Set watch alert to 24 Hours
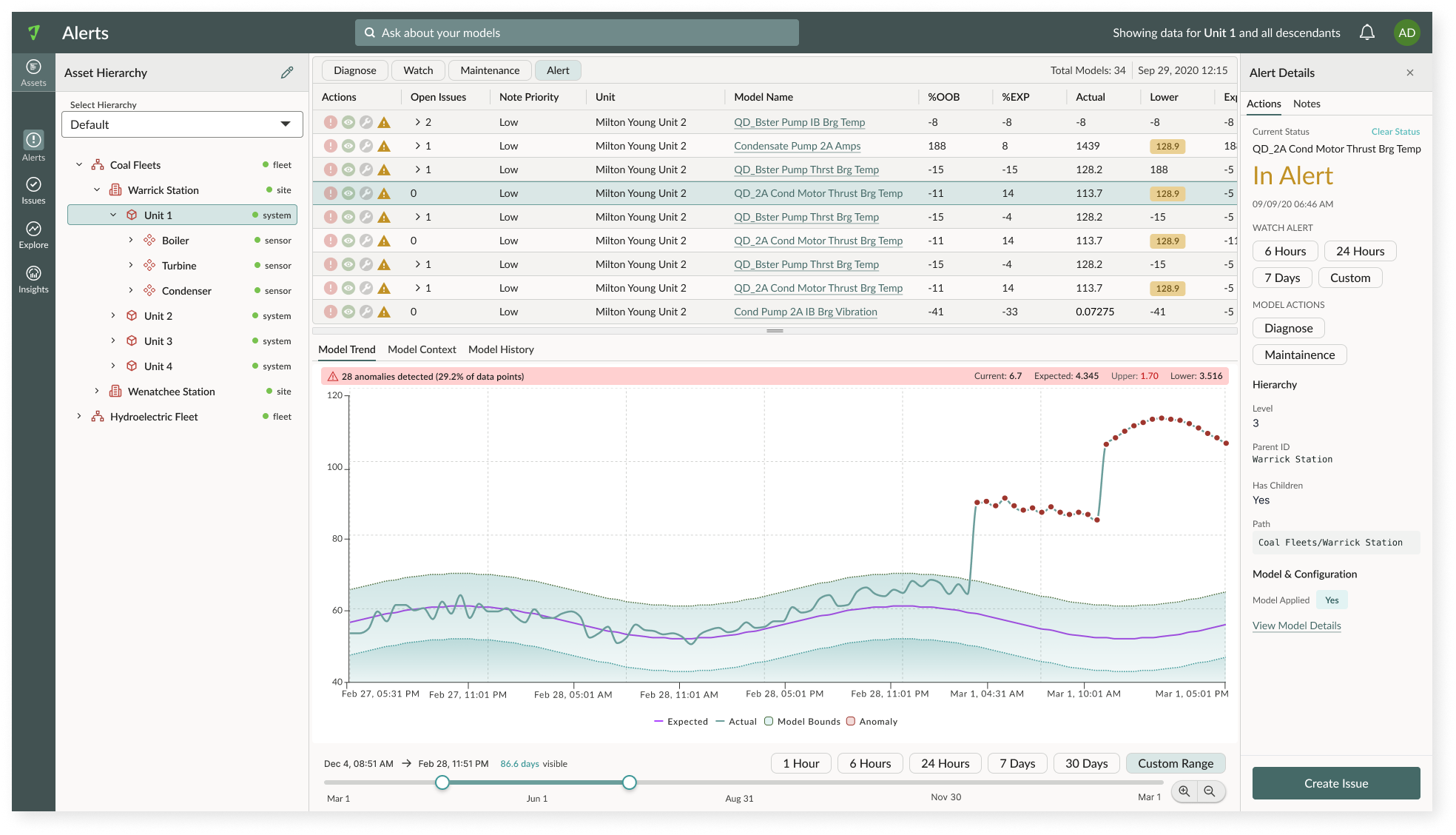The image size is (1456, 835). (1360, 251)
